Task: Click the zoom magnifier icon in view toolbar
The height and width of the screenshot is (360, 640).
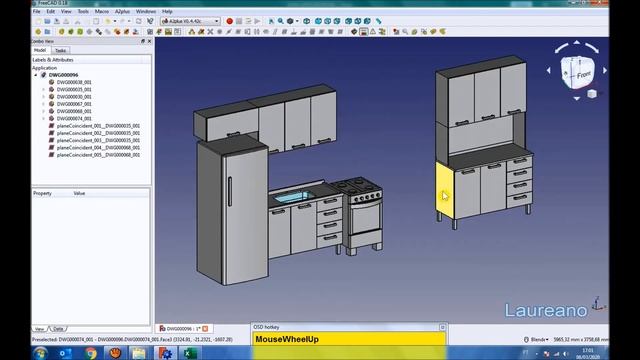Action: (x=281, y=21)
